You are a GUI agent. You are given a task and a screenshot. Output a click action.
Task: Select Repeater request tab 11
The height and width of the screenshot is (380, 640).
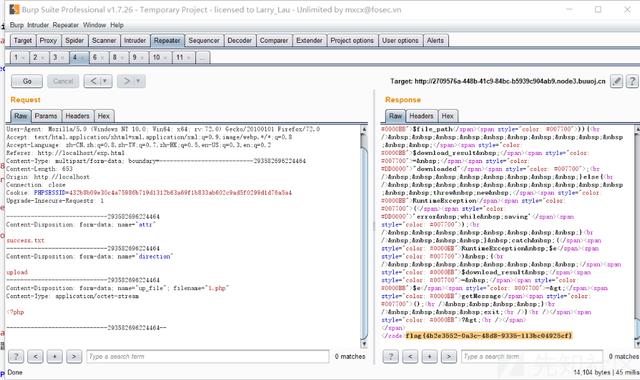tap(180, 57)
